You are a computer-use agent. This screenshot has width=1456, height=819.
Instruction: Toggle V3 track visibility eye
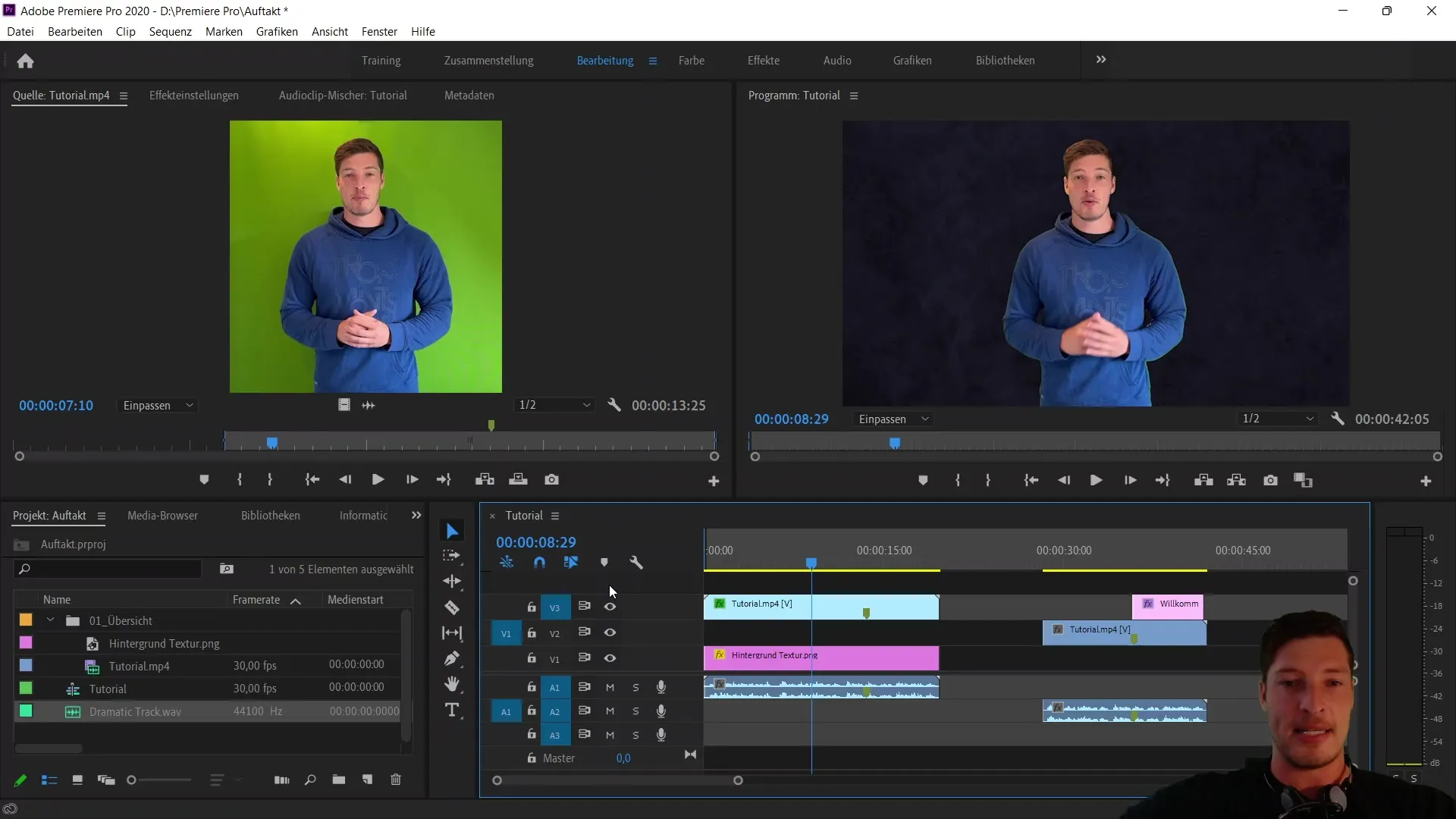[610, 607]
